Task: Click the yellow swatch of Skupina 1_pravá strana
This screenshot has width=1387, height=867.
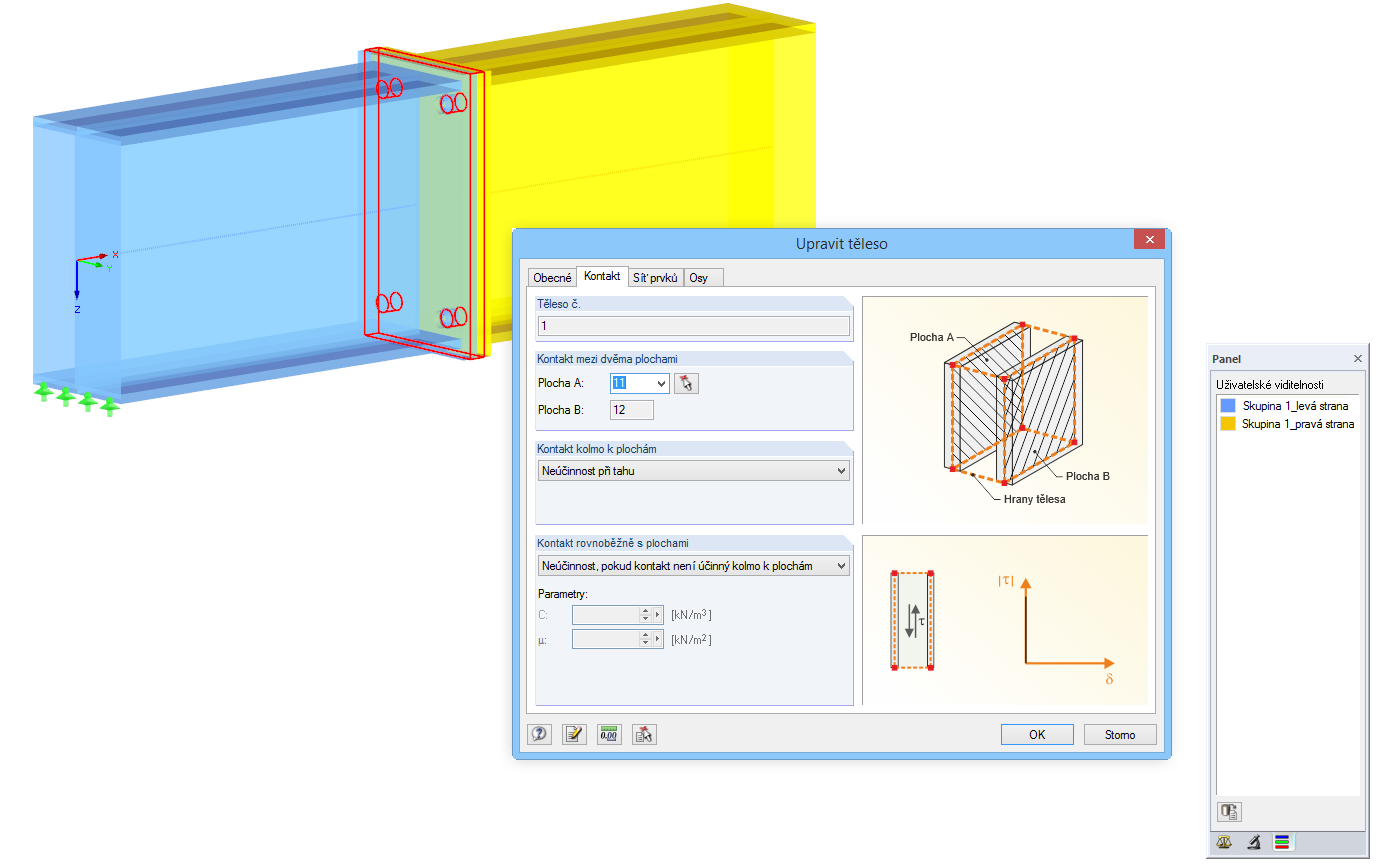Action: (x=1228, y=424)
